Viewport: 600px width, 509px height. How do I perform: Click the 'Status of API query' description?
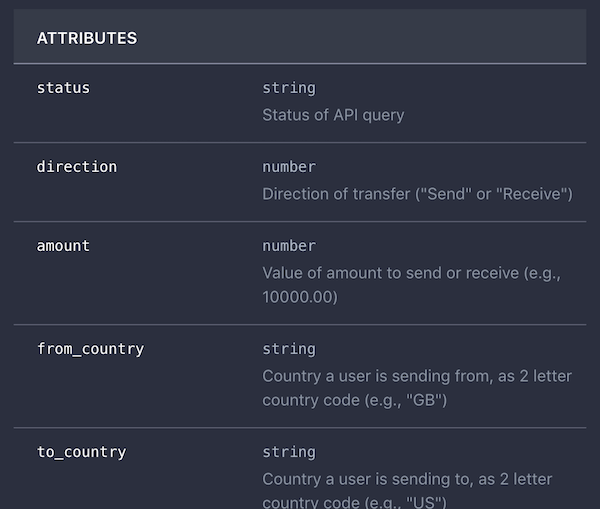[333, 115]
